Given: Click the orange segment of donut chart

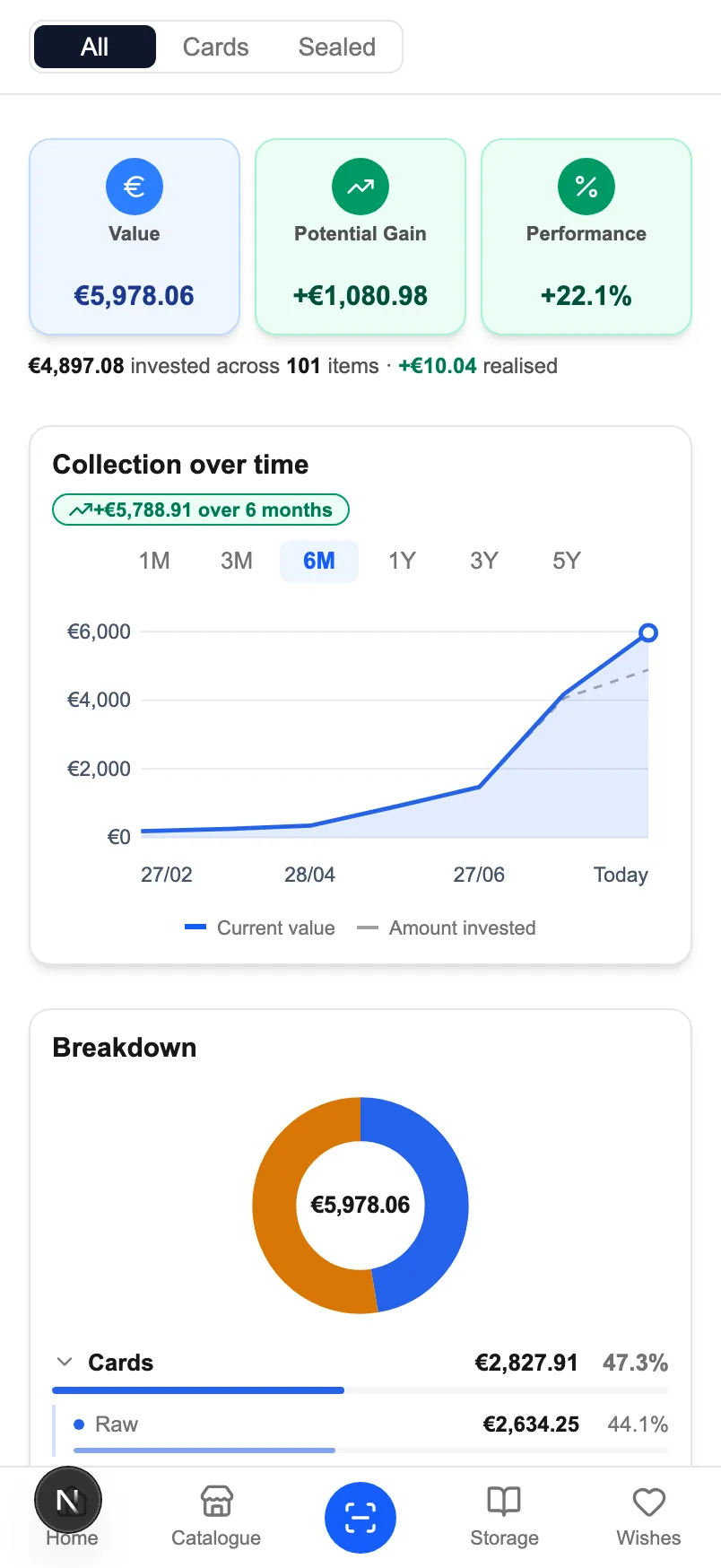Looking at the screenshot, I should (276, 1206).
